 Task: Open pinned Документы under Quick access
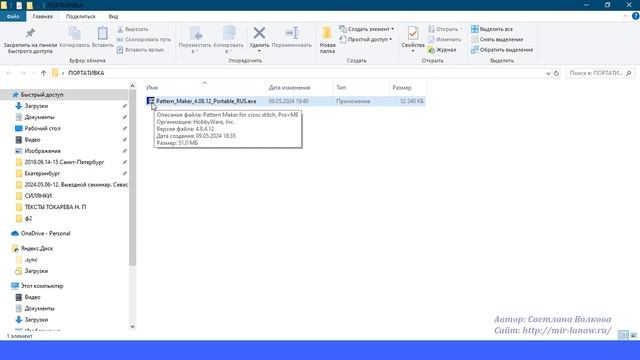[39, 117]
